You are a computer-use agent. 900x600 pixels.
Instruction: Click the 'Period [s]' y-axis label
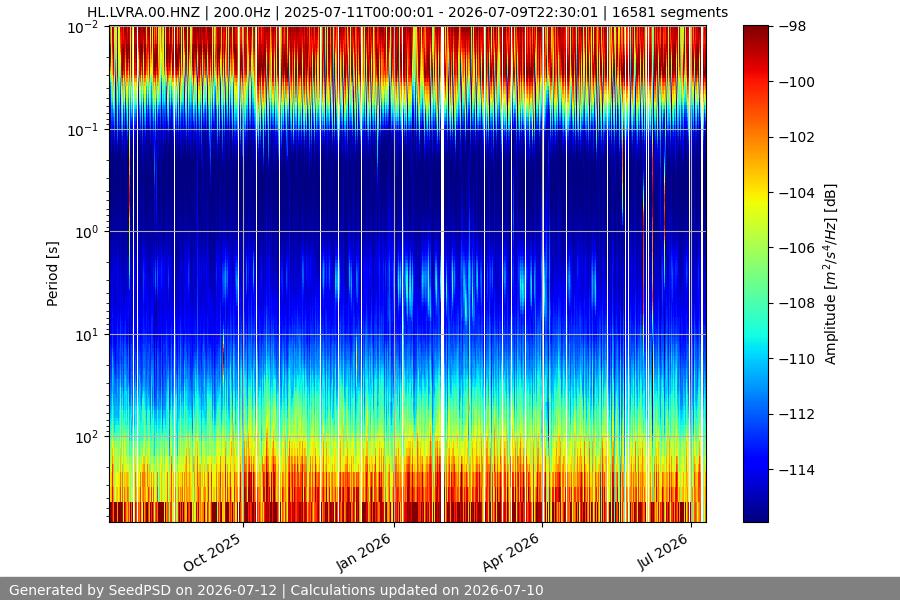pos(52,274)
